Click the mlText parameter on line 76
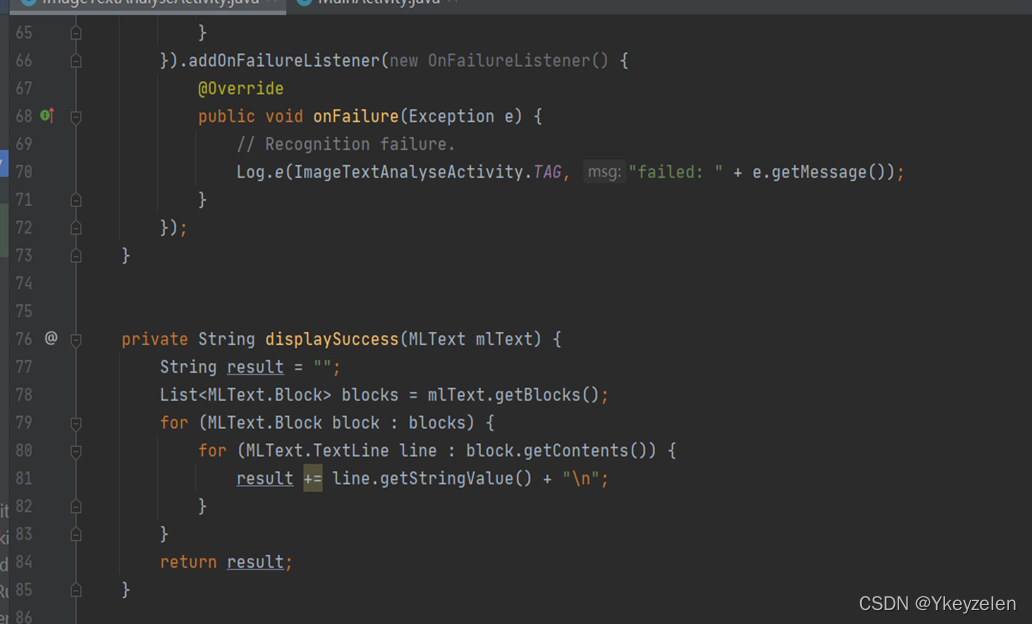The image size is (1032, 624). point(503,339)
